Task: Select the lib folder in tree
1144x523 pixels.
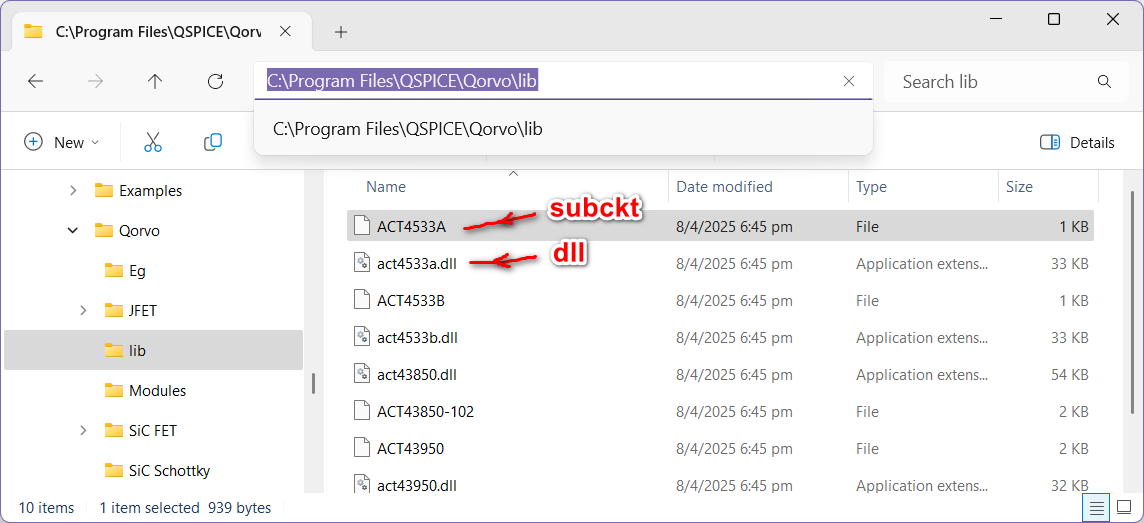Action: [153, 350]
